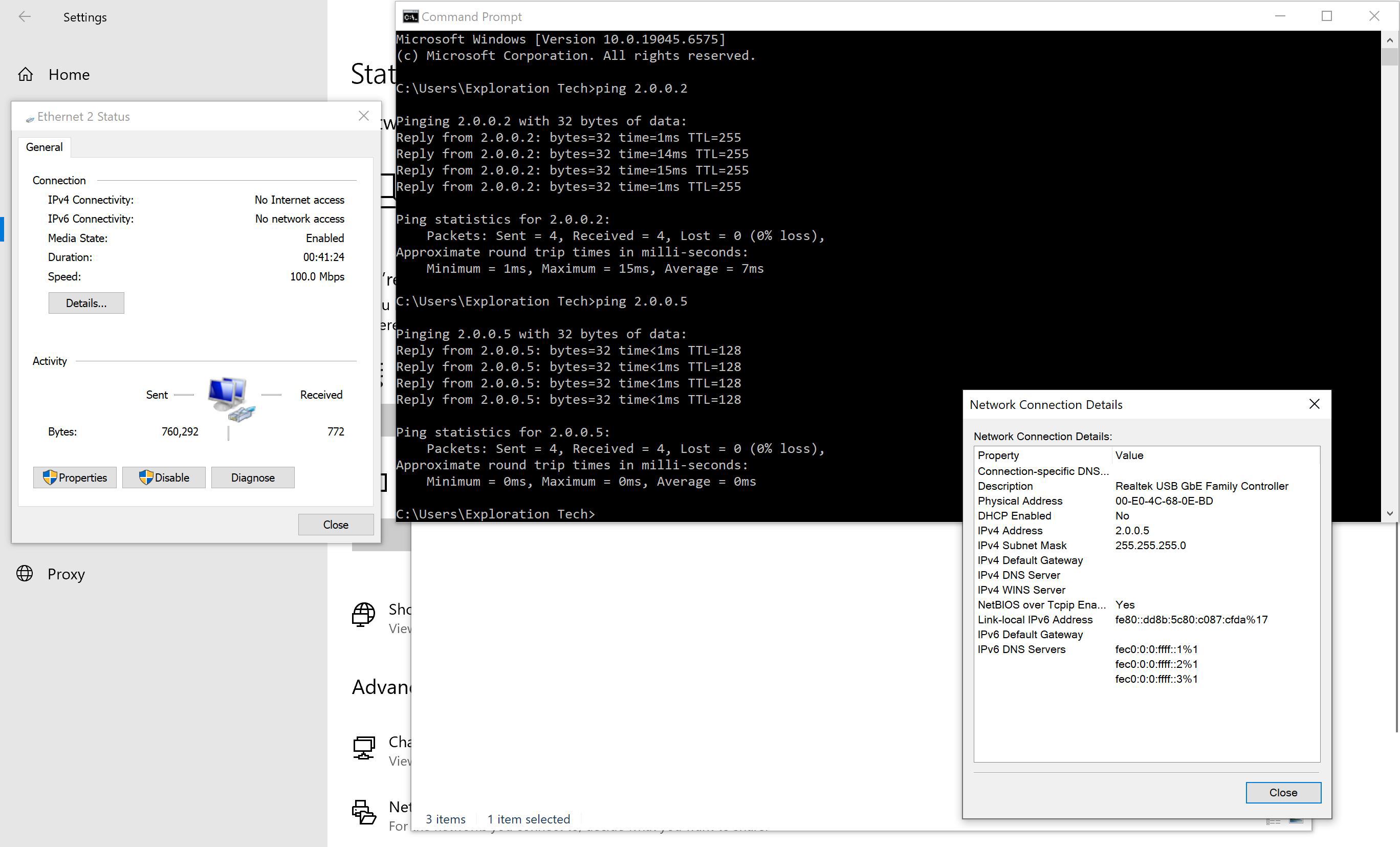The width and height of the screenshot is (1400, 847).
Task: Open the Proxy globe icon item
Action: pos(25,573)
